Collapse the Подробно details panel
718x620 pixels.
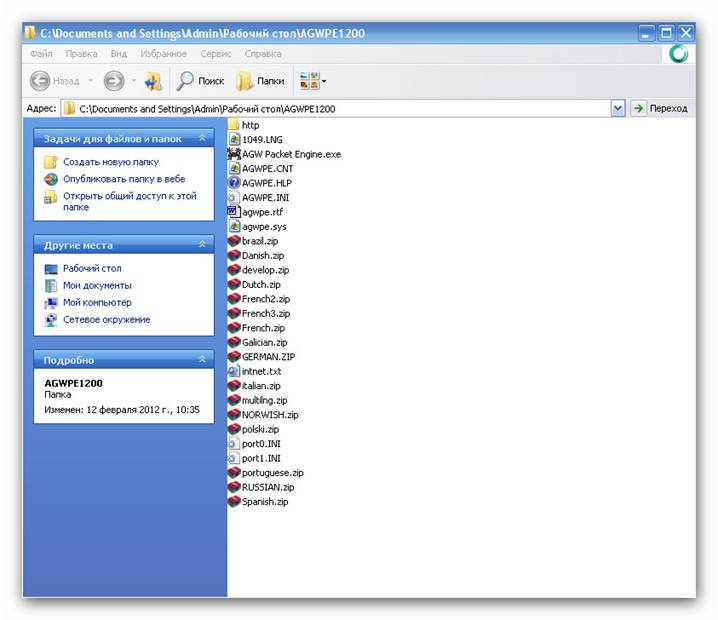(x=202, y=359)
